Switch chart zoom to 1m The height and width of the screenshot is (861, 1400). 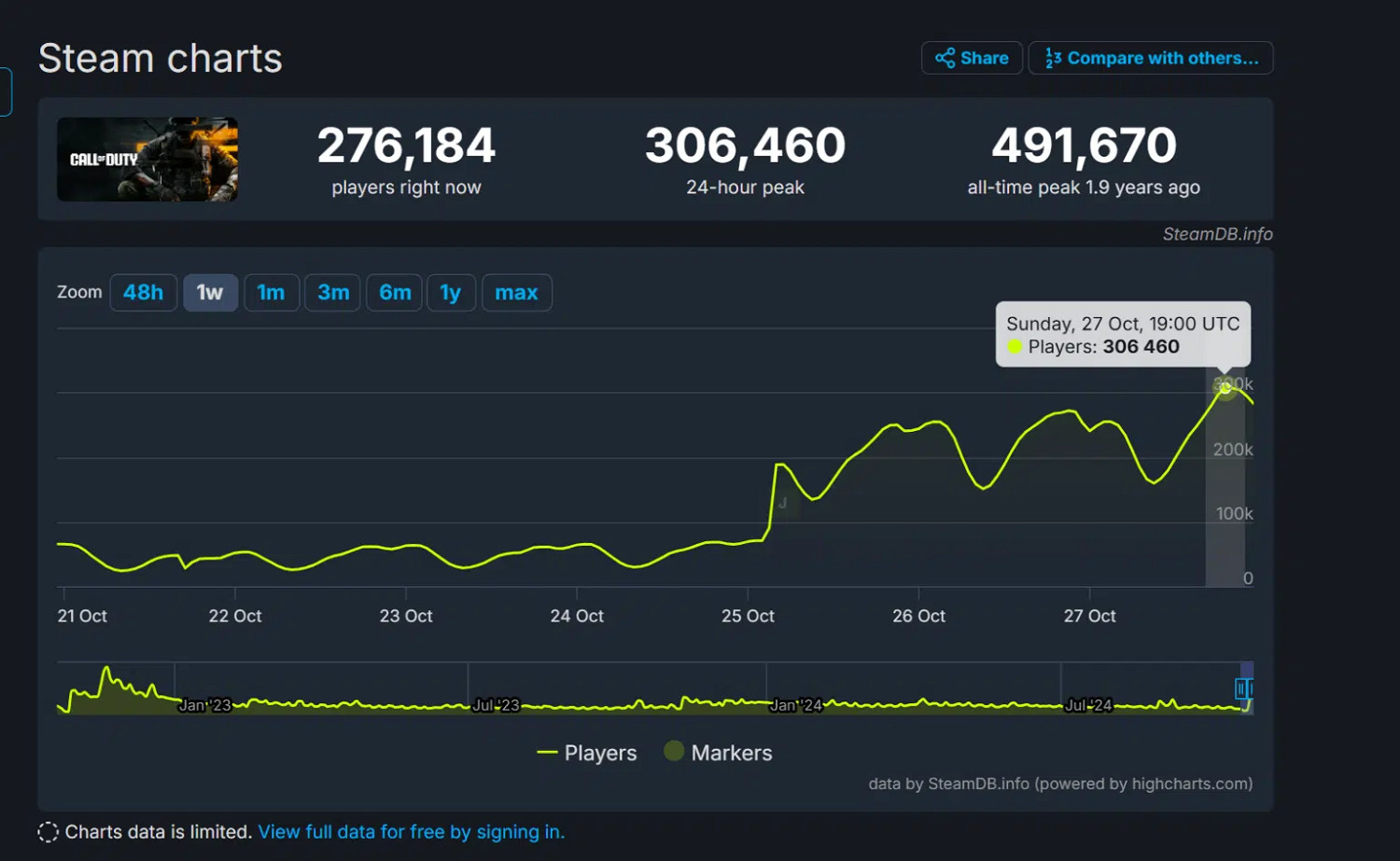[x=271, y=293]
